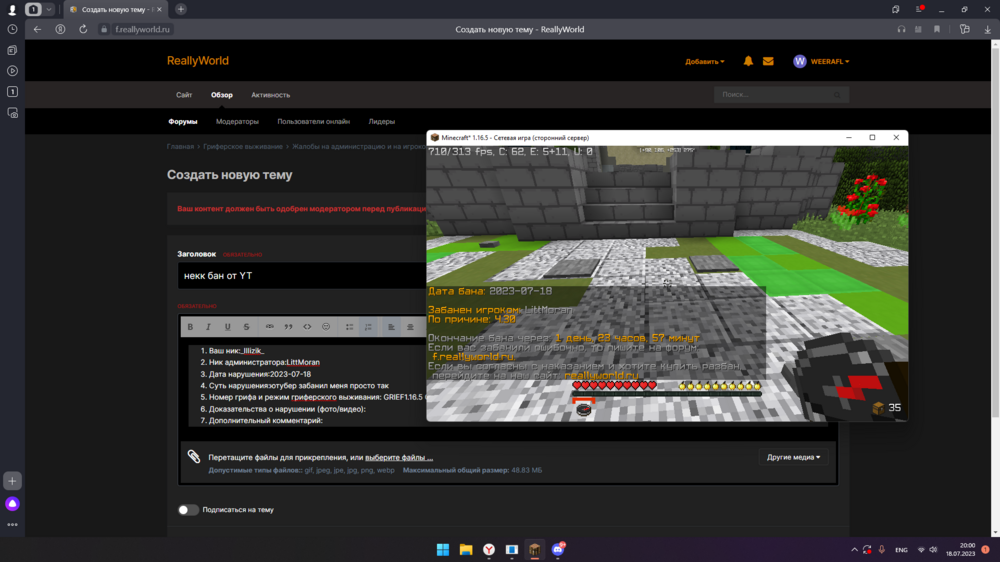Insert a link with the editor link icon

270,327
